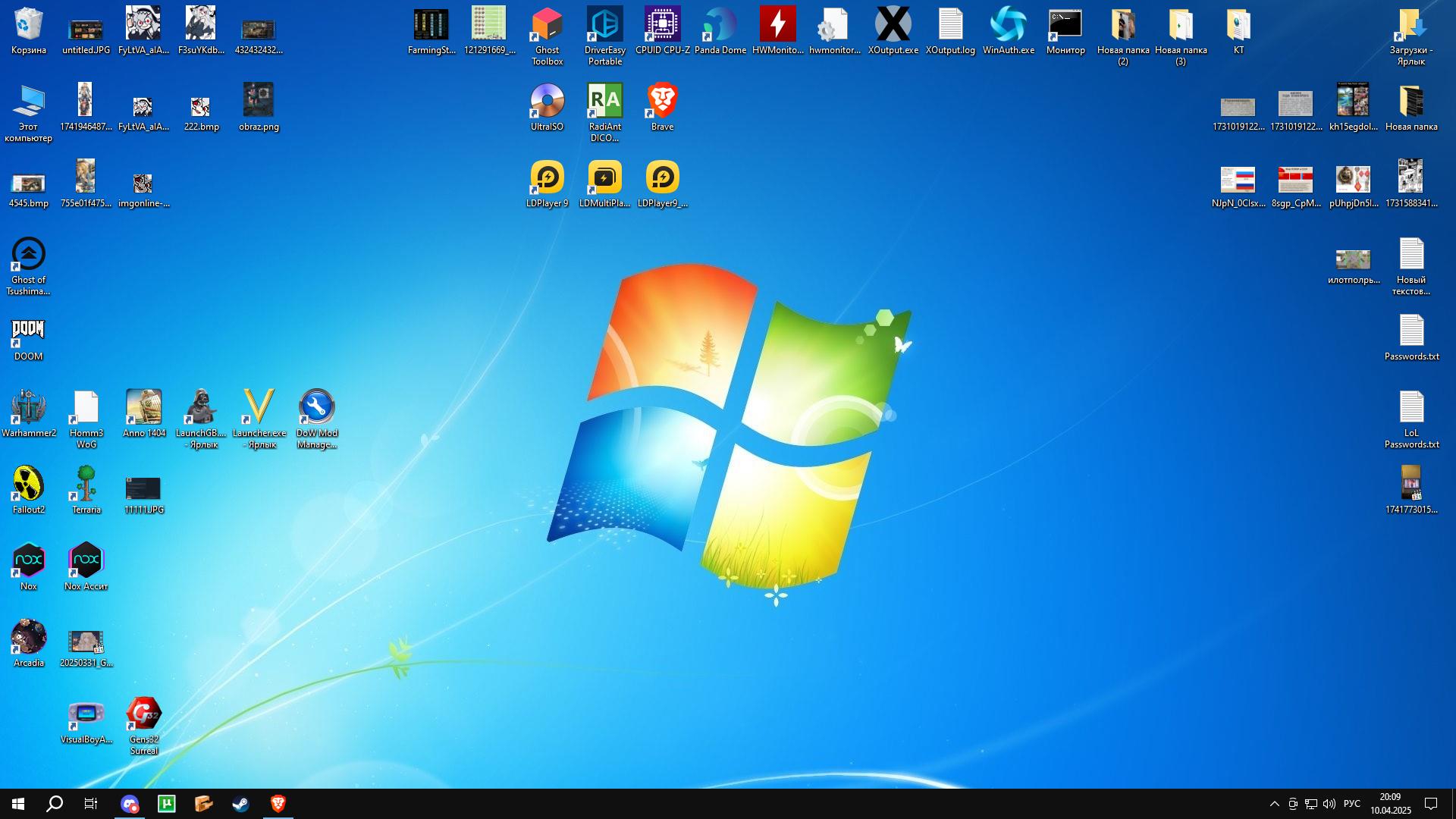Select the KT folder icon
The height and width of the screenshot is (819, 1456).
(1238, 31)
